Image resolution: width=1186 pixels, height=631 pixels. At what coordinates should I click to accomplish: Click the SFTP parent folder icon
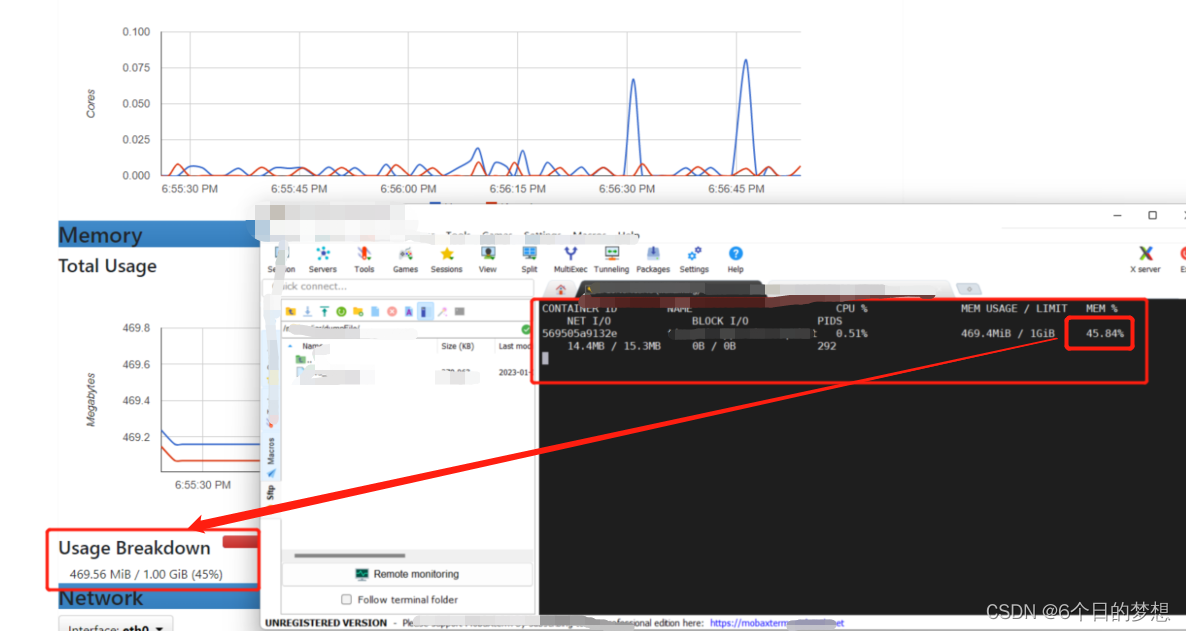tap(291, 312)
